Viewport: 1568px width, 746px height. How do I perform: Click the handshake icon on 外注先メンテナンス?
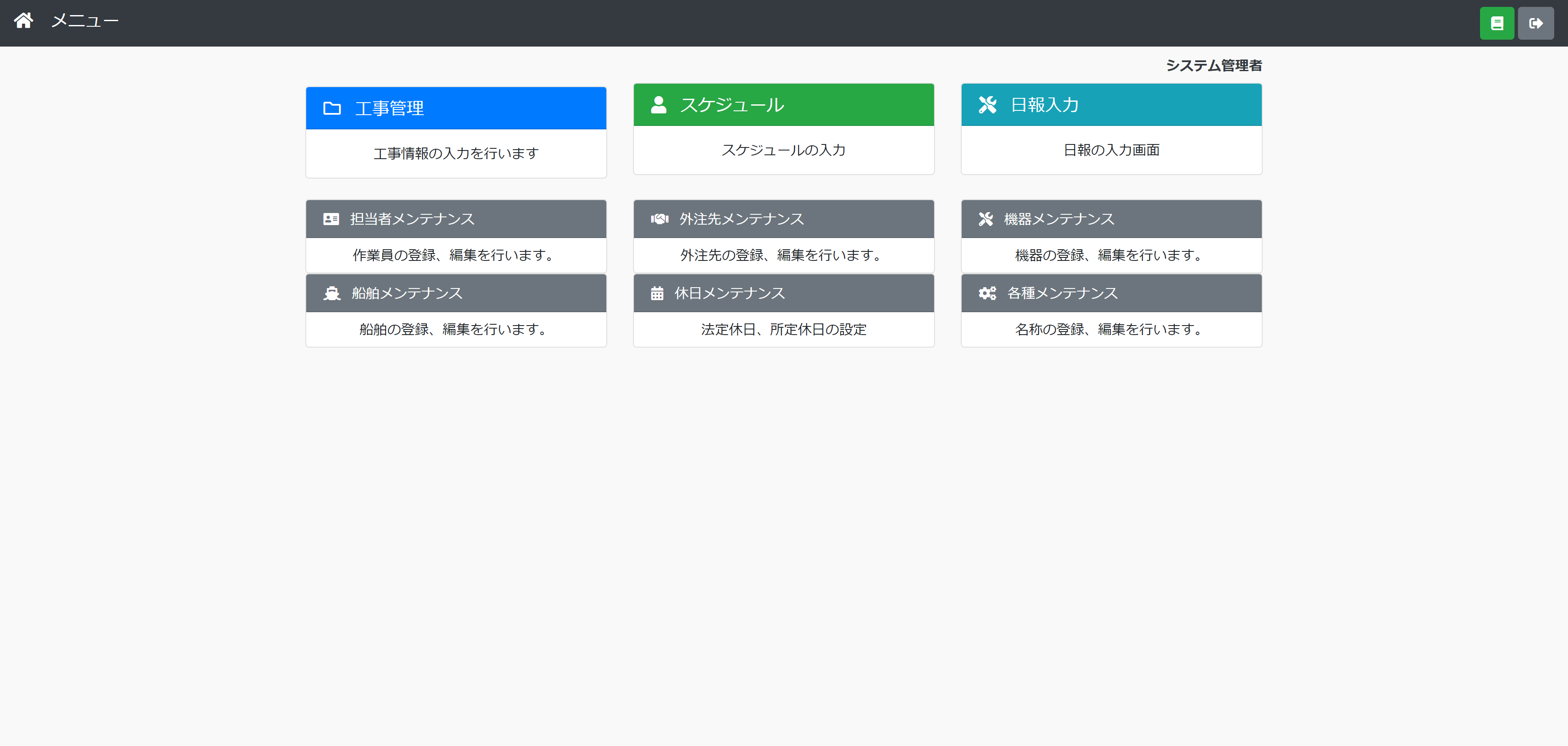(660, 219)
